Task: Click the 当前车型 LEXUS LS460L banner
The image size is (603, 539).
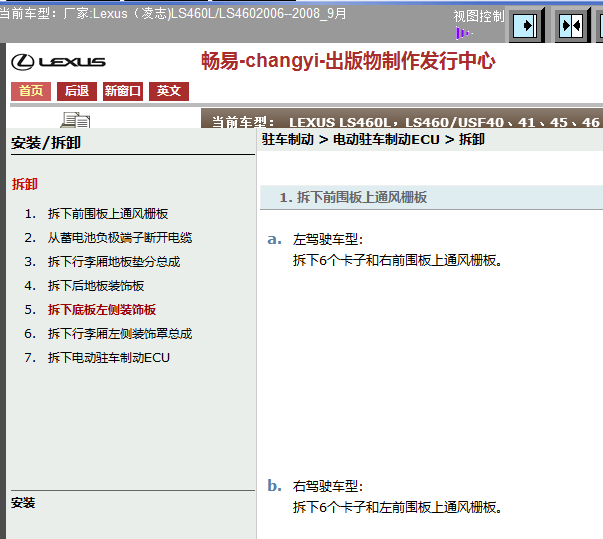Action: coord(402,118)
